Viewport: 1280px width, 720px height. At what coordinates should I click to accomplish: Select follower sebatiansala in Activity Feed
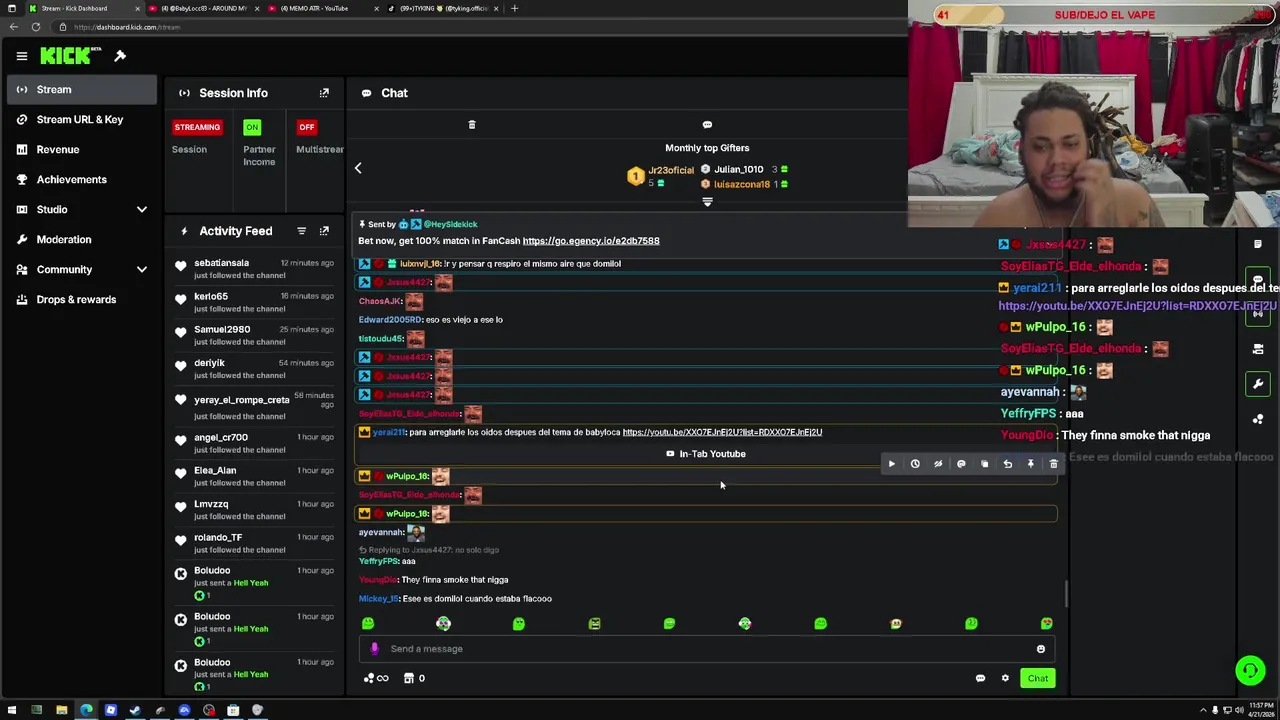click(221, 263)
